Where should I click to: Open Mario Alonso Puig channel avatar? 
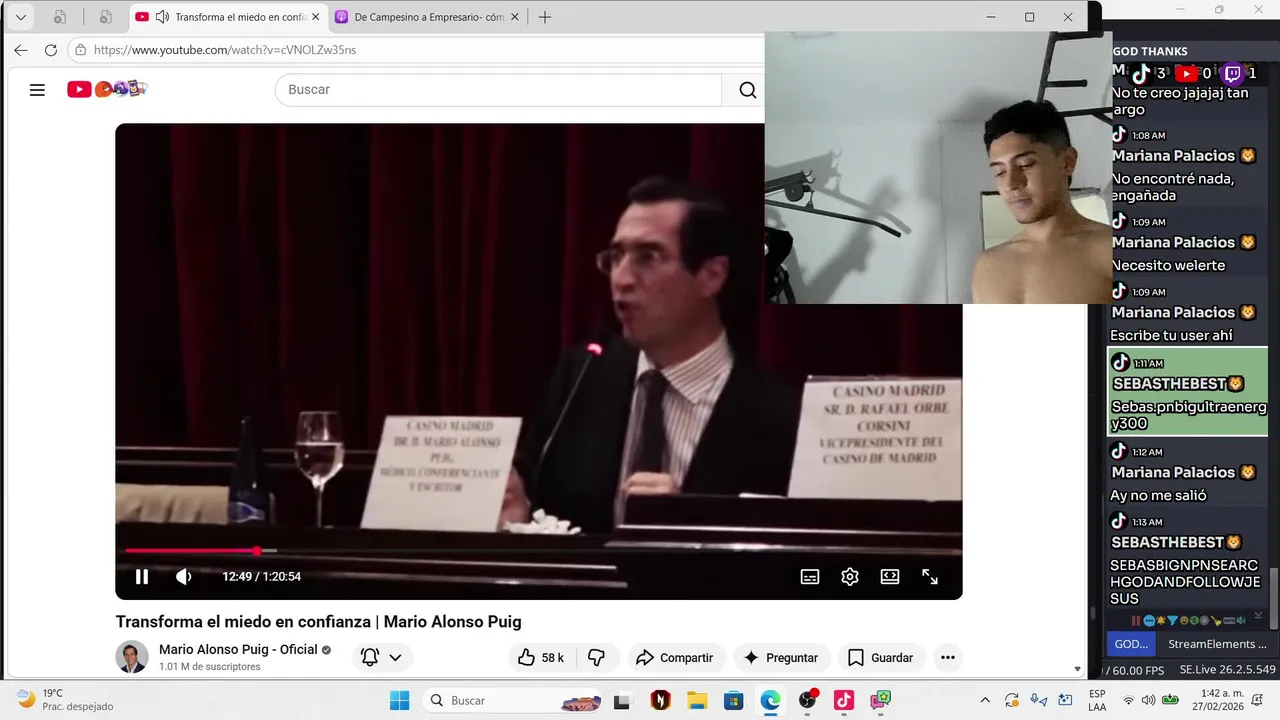click(x=132, y=657)
